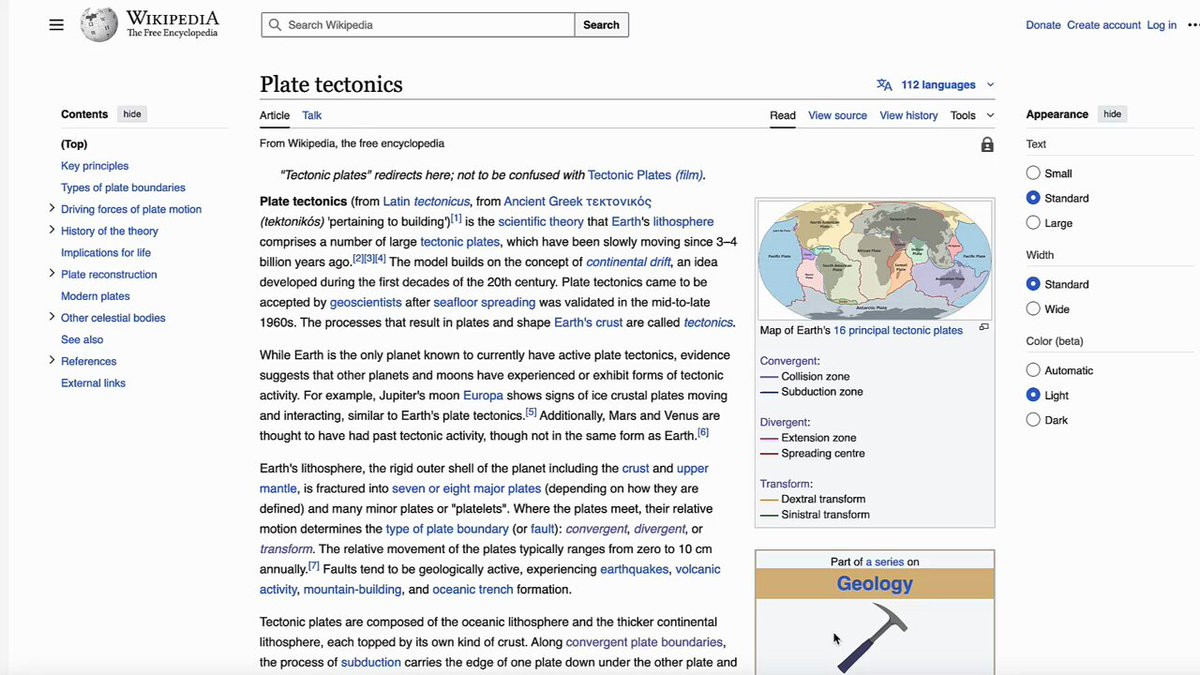Go to Implications for life section
Screen dimensions: 1200x675
tap(106, 253)
